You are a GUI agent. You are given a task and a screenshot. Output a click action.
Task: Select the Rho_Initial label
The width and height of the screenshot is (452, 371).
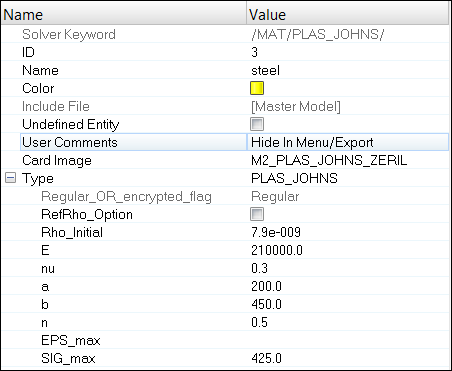(x=72, y=232)
